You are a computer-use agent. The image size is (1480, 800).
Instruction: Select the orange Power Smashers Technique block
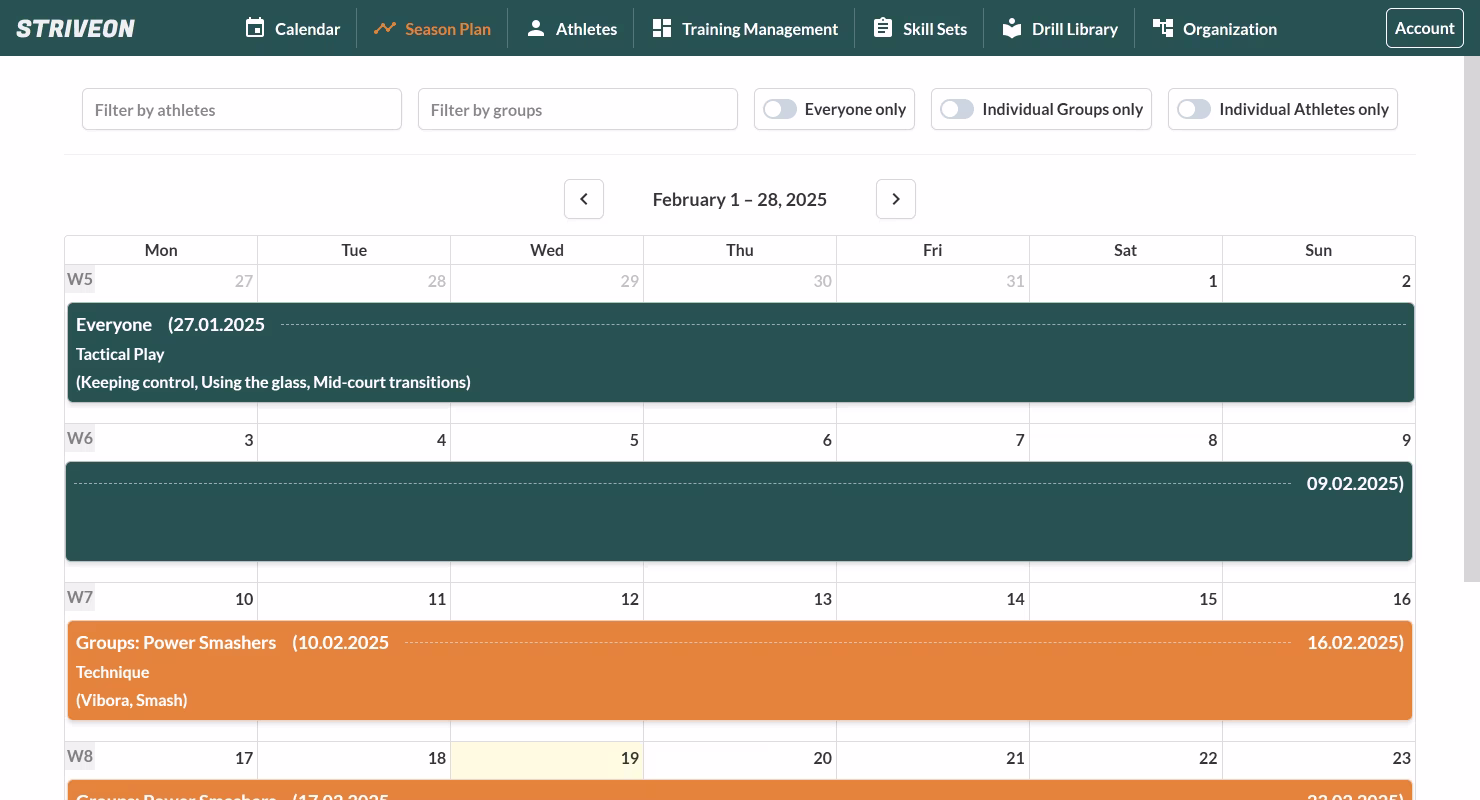pos(740,671)
